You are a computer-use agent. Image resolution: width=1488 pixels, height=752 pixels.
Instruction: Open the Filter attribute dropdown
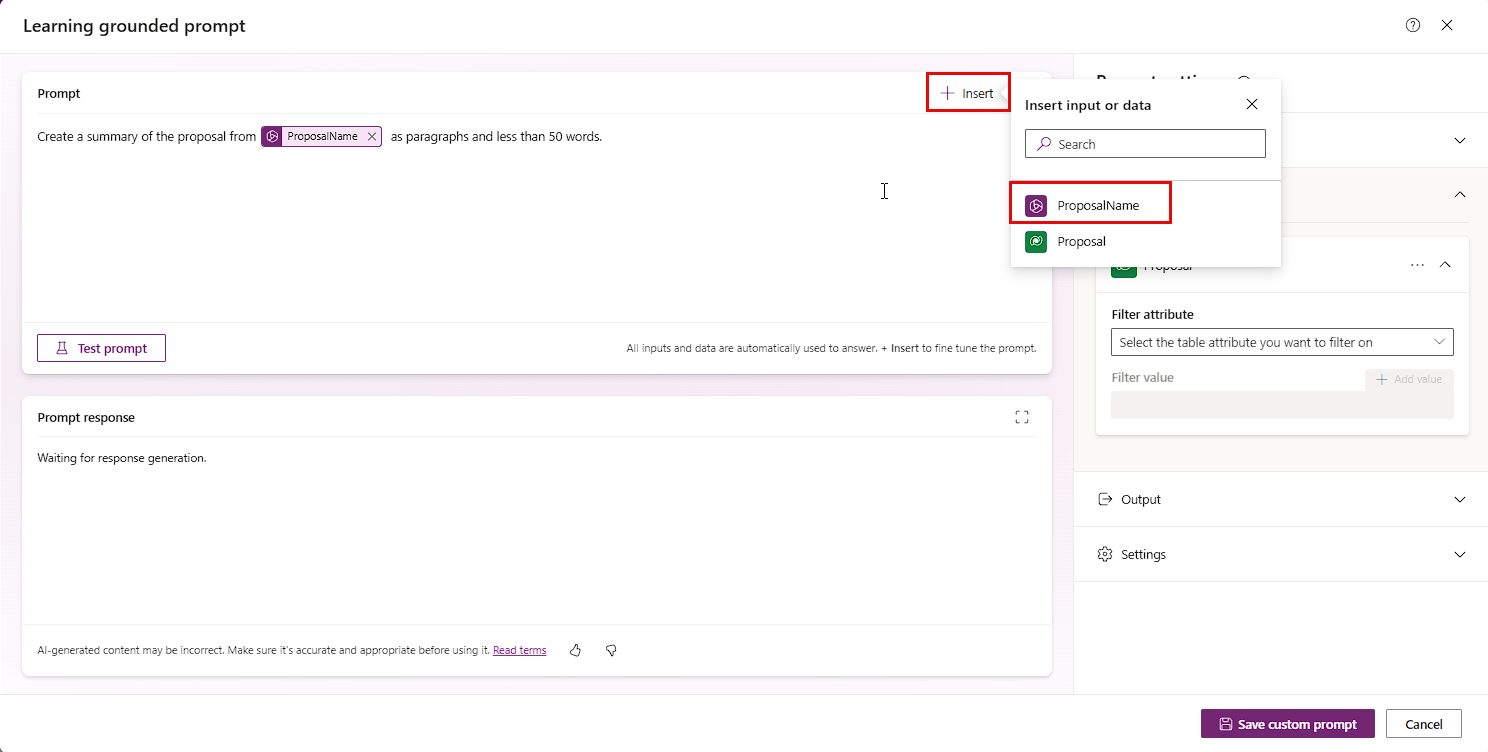(1282, 342)
